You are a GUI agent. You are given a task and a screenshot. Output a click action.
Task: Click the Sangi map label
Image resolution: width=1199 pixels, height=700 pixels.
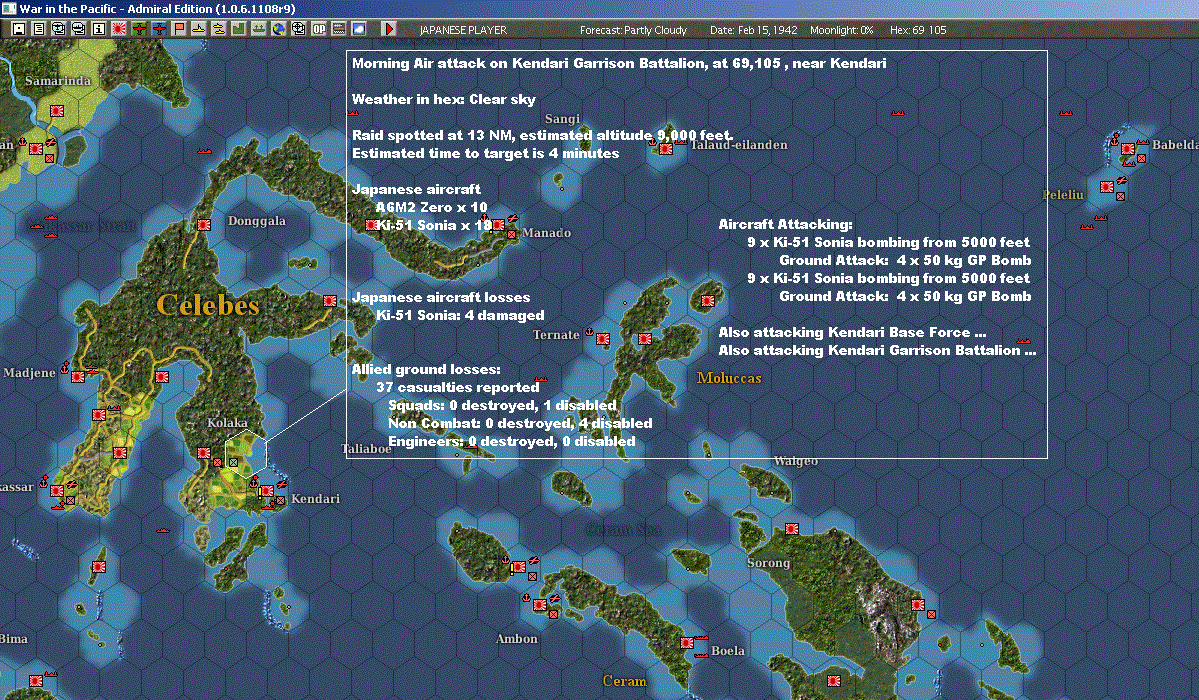click(562, 119)
